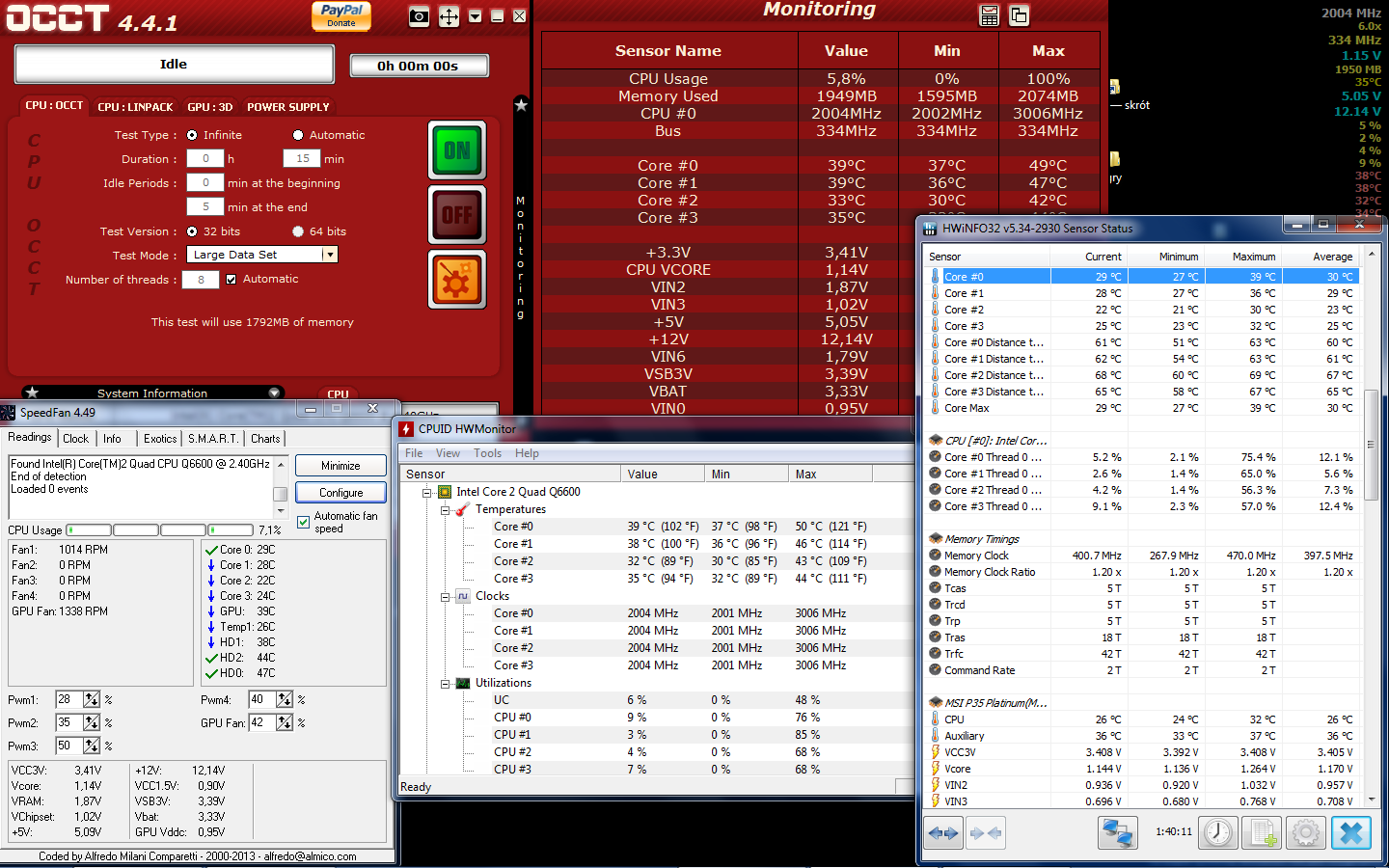Expand the System Information dropdown arrow

(x=274, y=393)
